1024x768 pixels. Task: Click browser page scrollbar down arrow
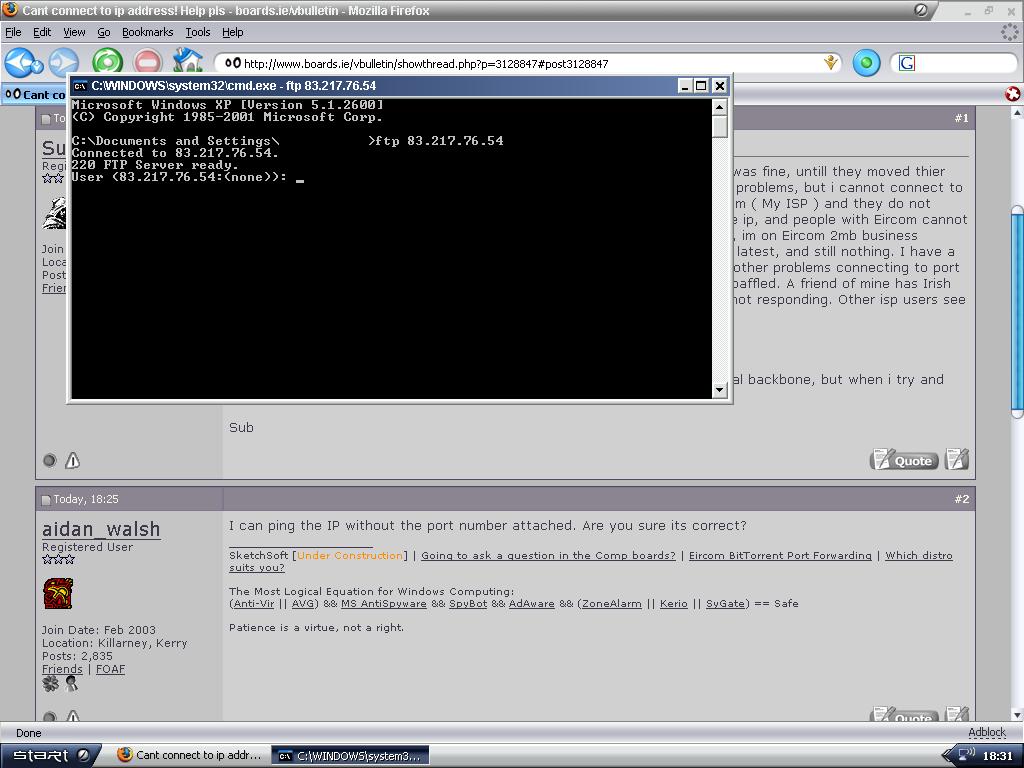pyautogui.click(x=1017, y=714)
